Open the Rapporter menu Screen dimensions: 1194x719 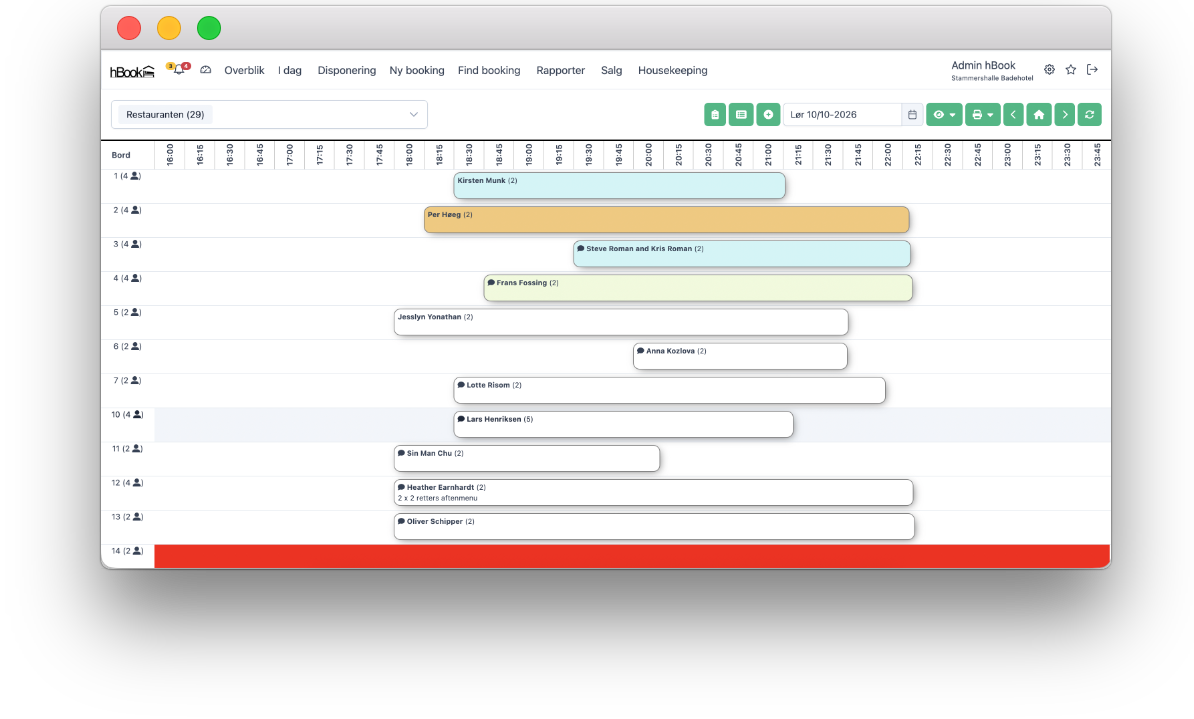(x=560, y=70)
